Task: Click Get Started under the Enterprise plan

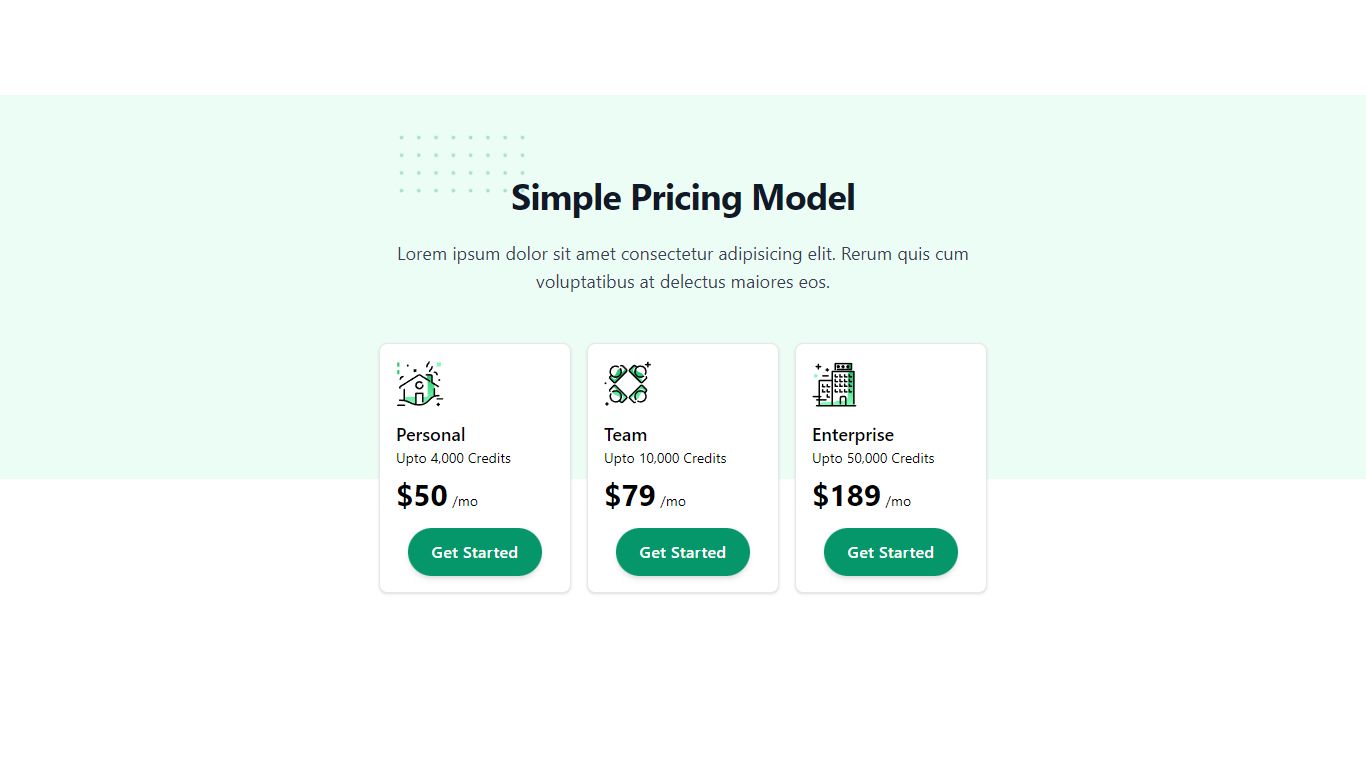Action: click(890, 552)
